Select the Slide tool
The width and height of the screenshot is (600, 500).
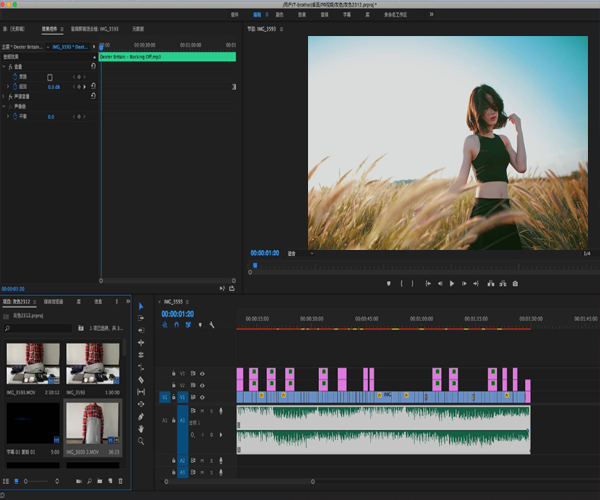(x=141, y=404)
